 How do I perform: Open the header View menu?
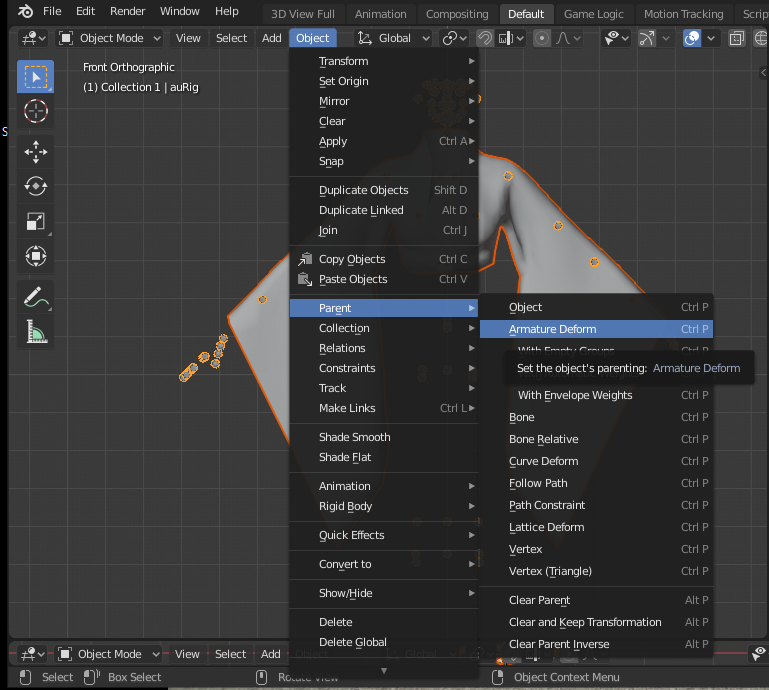(188, 38)
